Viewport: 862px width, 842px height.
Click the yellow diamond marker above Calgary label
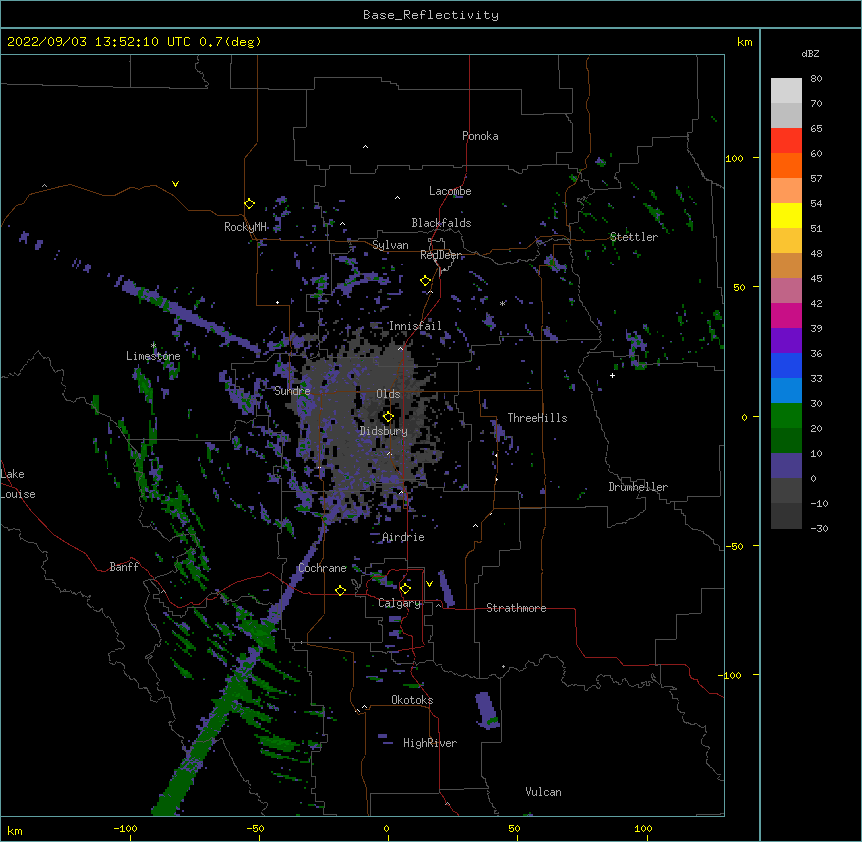click(405, 589)
